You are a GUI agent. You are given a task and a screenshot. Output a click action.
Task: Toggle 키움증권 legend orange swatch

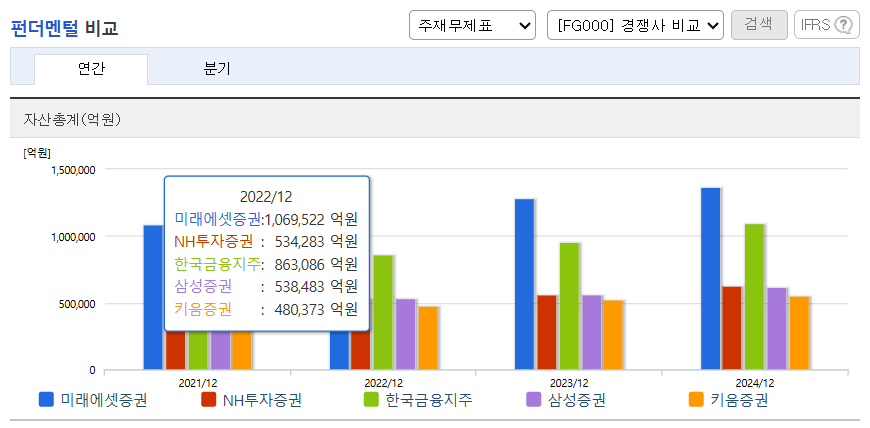coord(695,400)
